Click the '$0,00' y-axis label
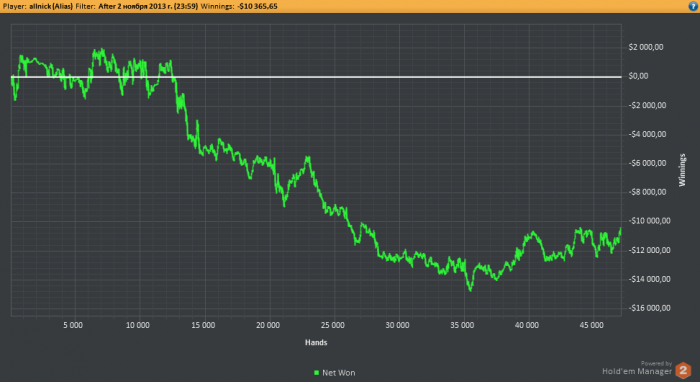 [638, 76]
